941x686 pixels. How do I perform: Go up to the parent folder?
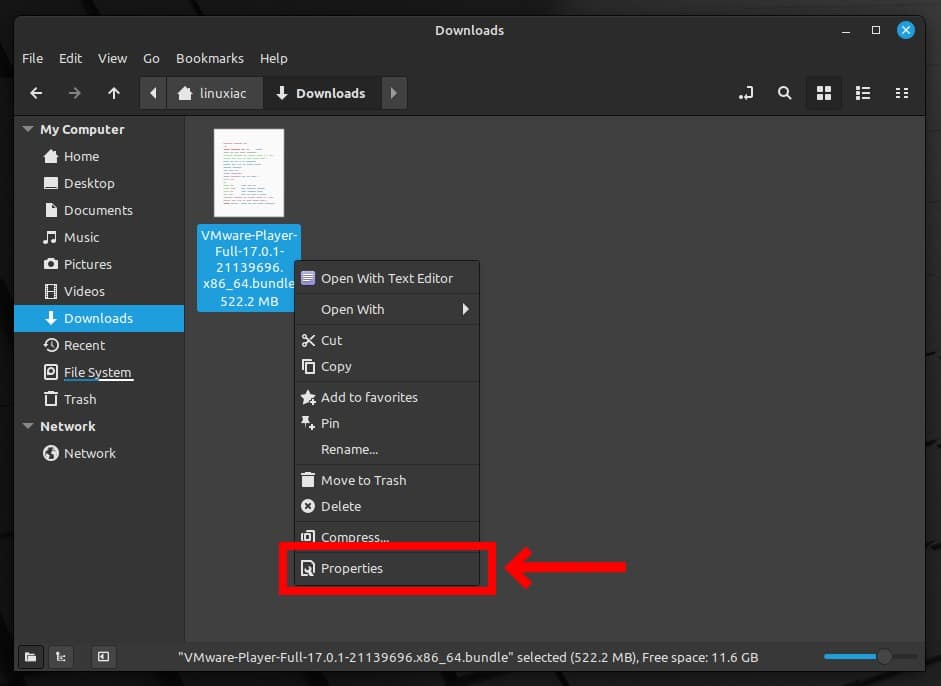click(113, 93)
